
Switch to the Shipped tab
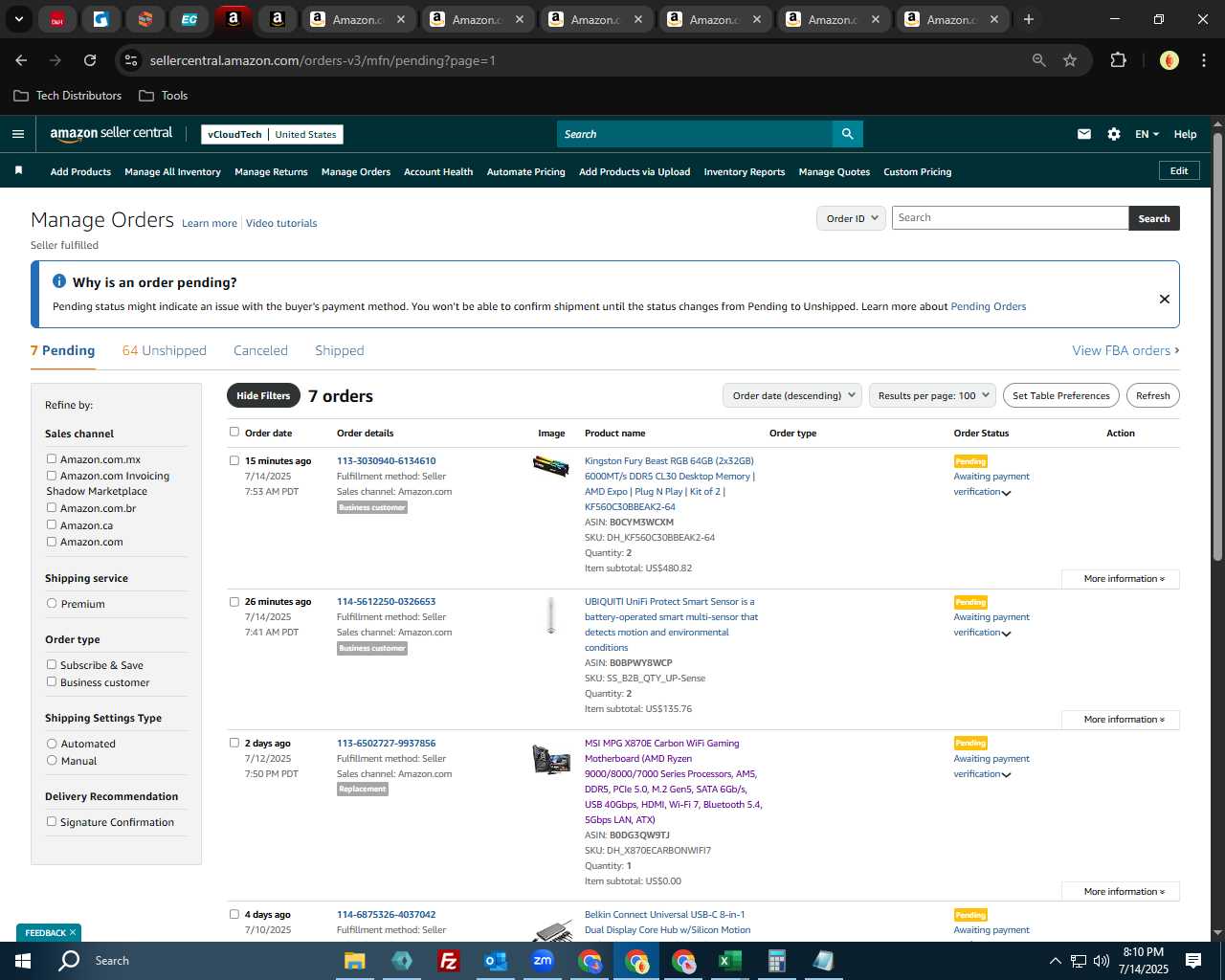pos(340,350)
